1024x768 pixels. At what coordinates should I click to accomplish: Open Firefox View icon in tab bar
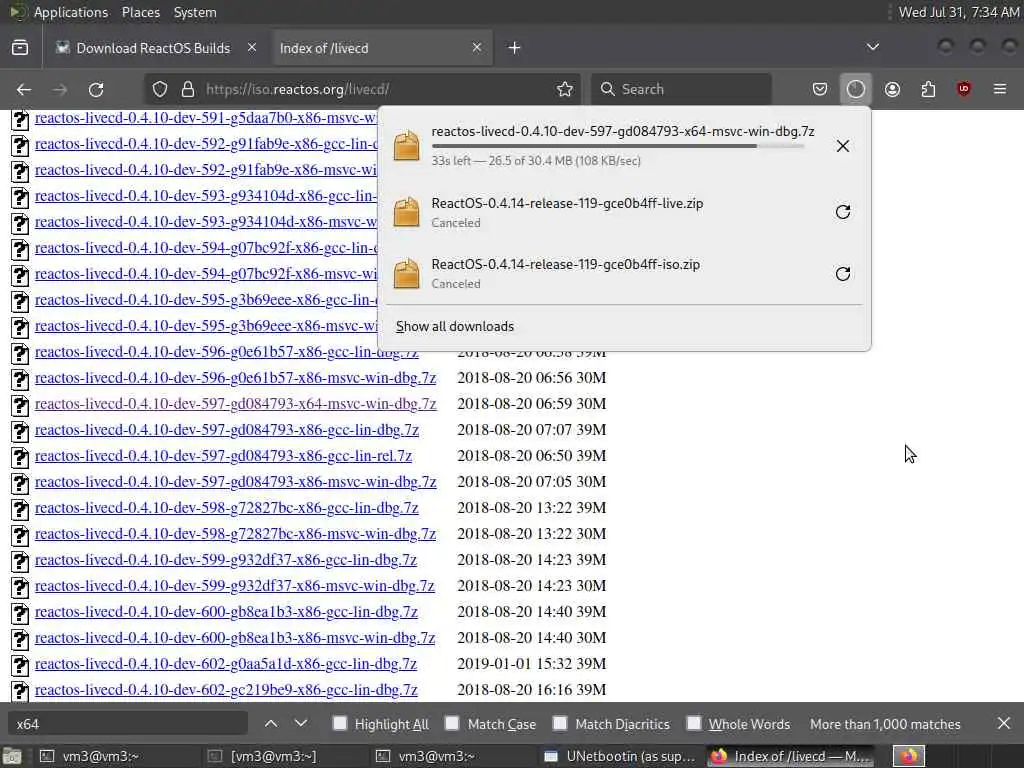pyautogui.click(x=20, y=48)
